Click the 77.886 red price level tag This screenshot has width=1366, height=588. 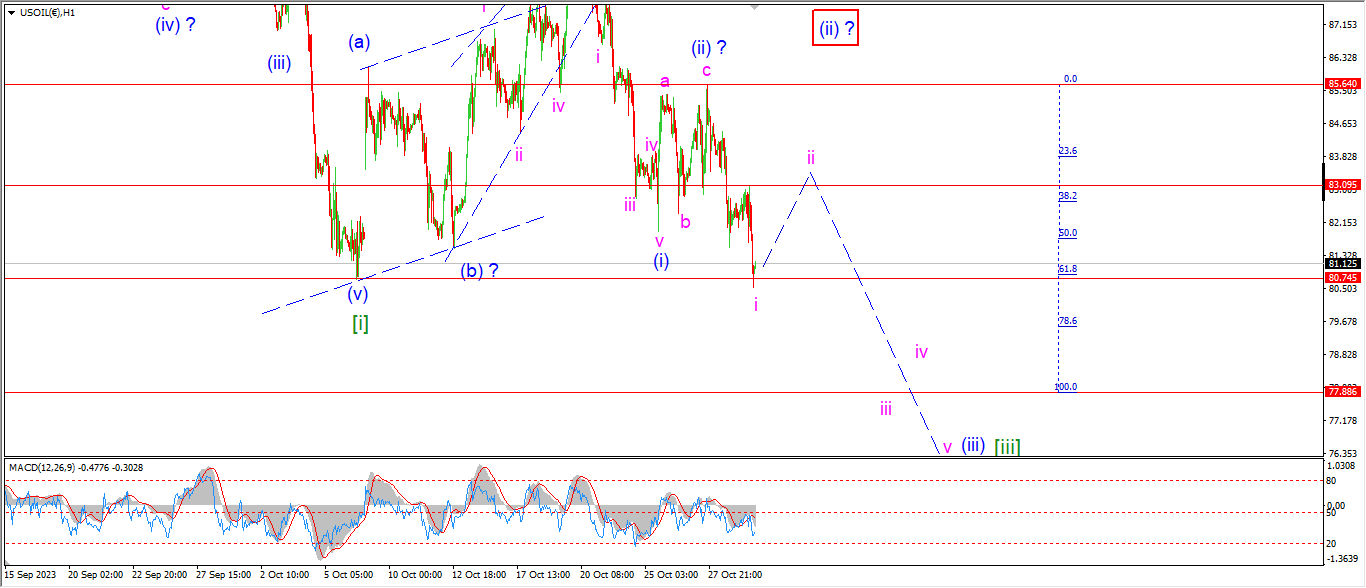pos(1341,392)
